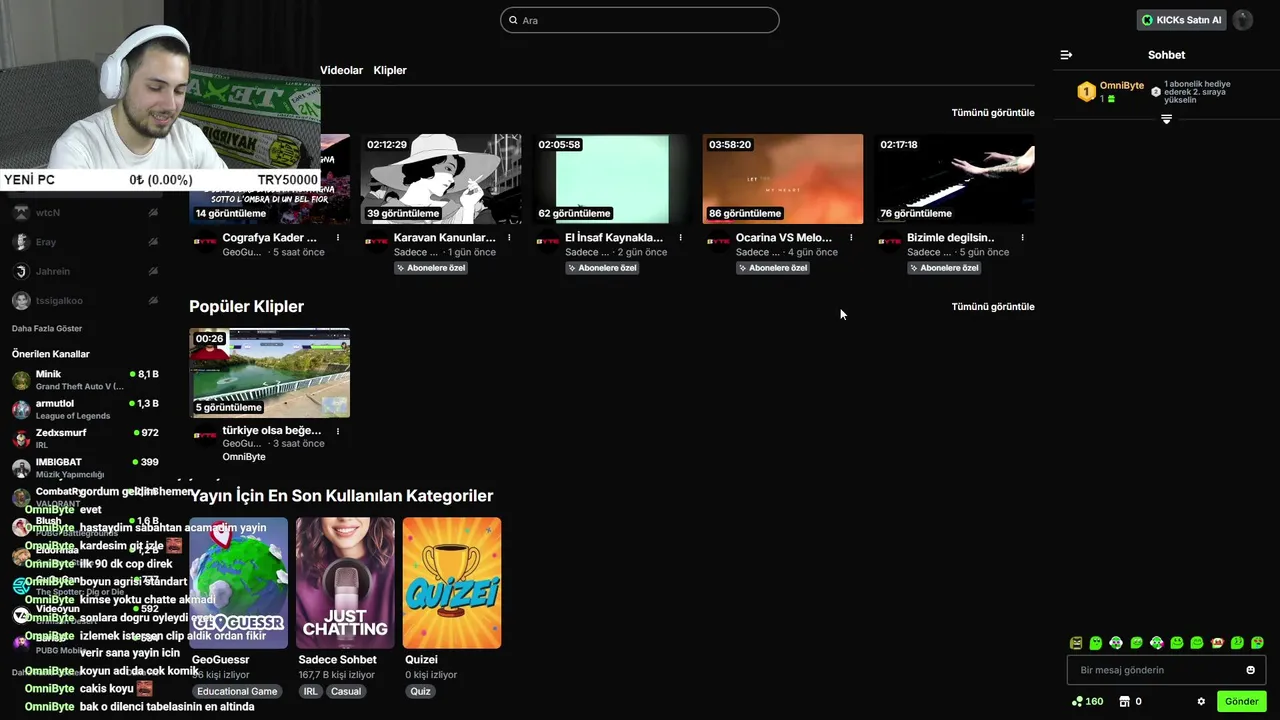Send the message with Gönder button
Viewport: 1280px width, 720px height.
(1241, 701)
